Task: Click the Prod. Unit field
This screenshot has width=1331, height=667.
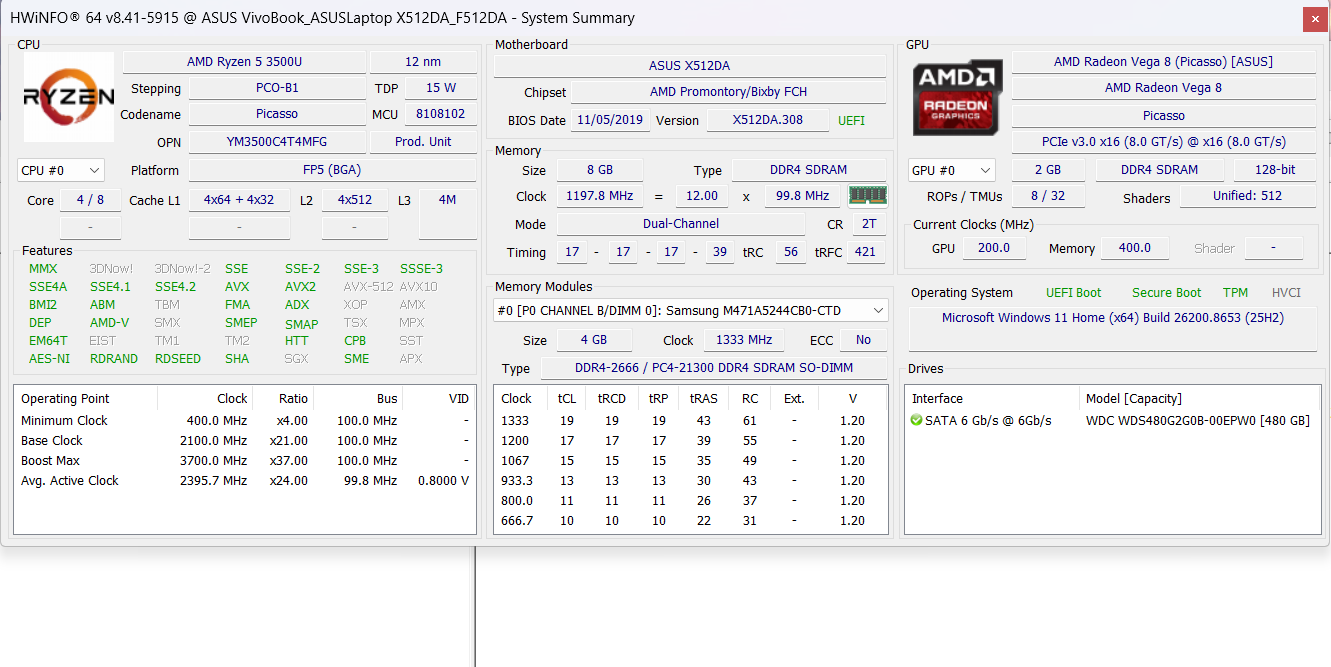Action: [423, 142]
